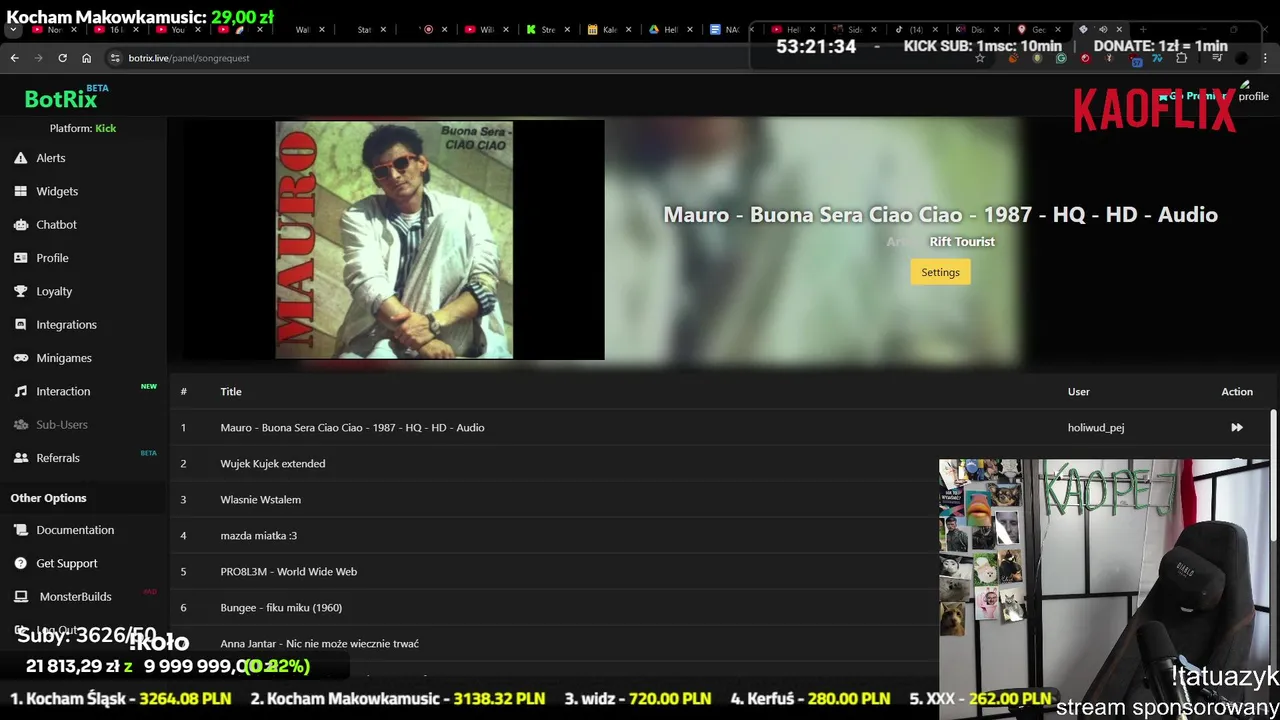Click the user name 'holiwud_pej'

click(x=1096, y=428)
